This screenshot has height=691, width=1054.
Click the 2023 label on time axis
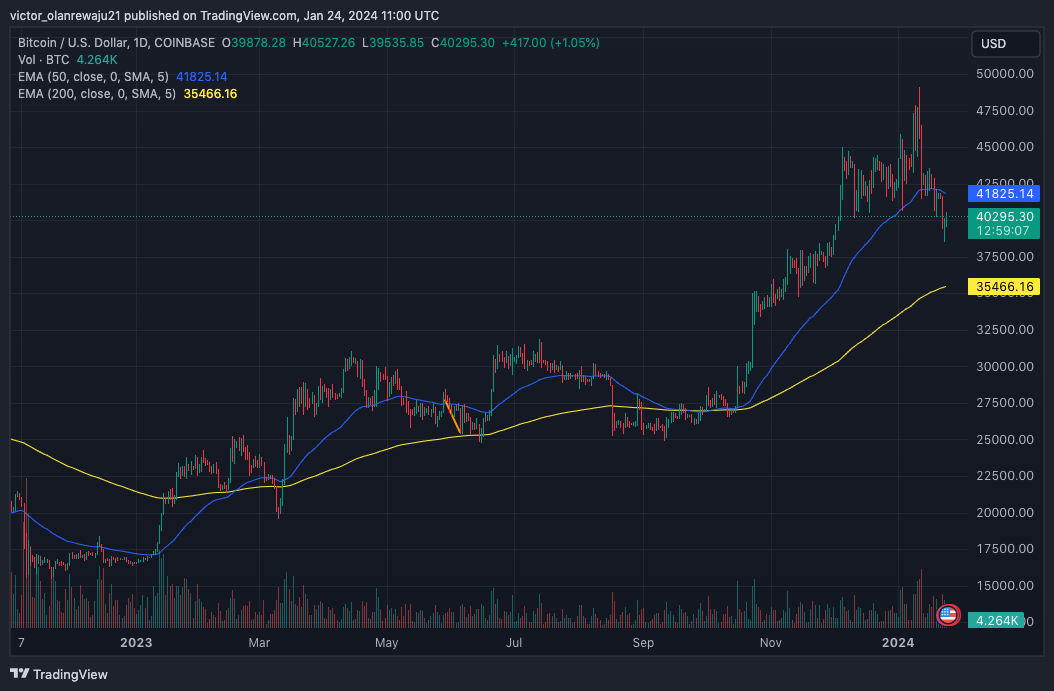click(x=136, y=643)
